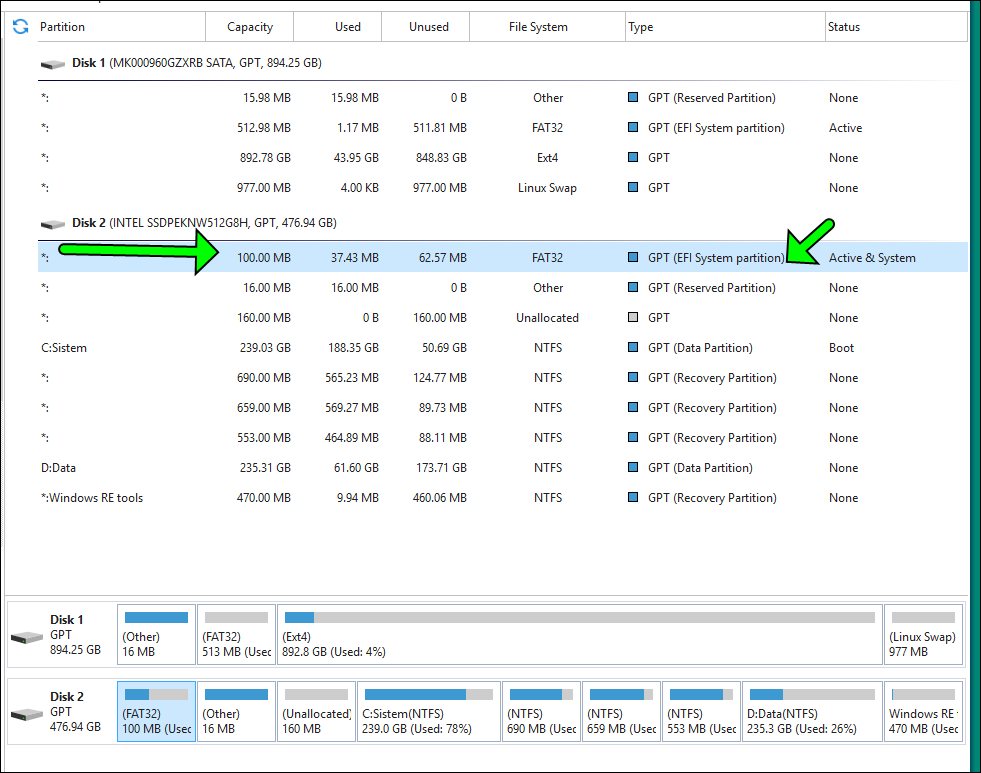Click the Ext4 892.8 GB block in disk map
This screenshot has width=981, height=773.
580,635
